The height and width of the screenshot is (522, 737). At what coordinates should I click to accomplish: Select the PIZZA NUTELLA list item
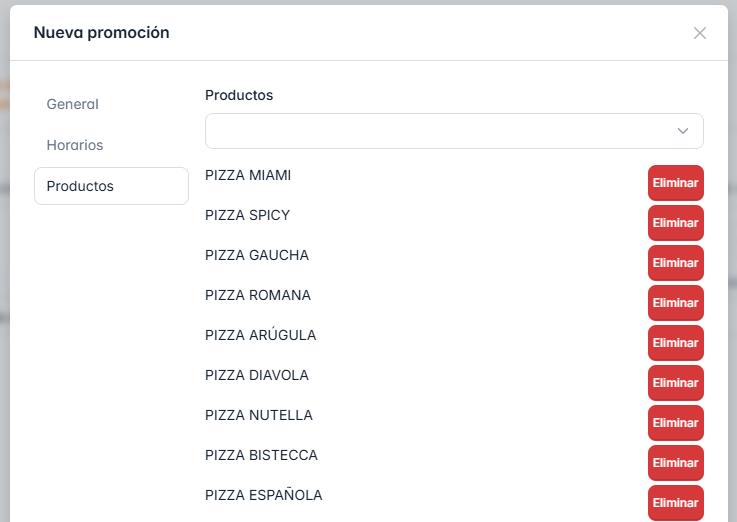(259, 415)
